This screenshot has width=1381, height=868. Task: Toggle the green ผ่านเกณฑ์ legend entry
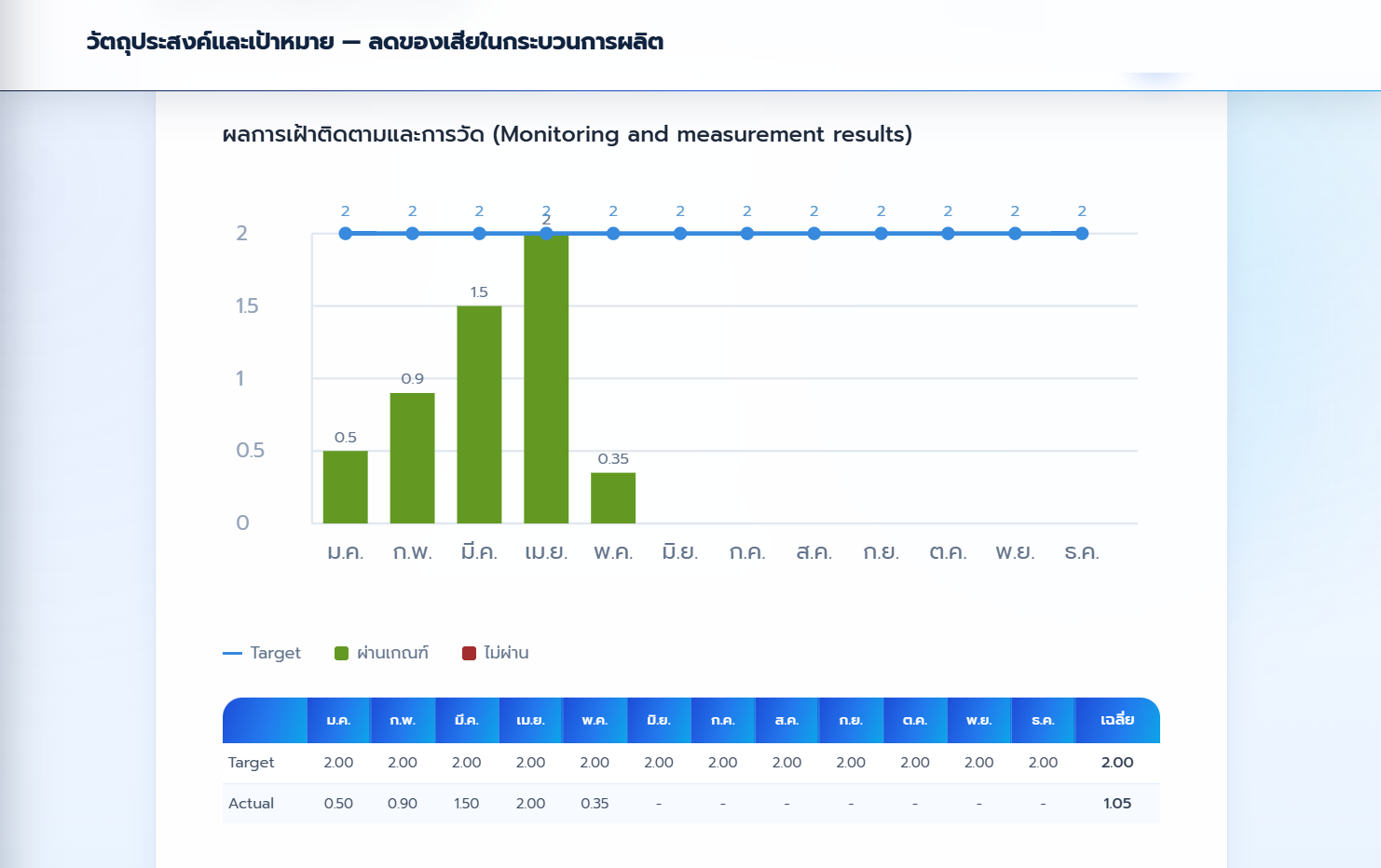click(381, 653)
